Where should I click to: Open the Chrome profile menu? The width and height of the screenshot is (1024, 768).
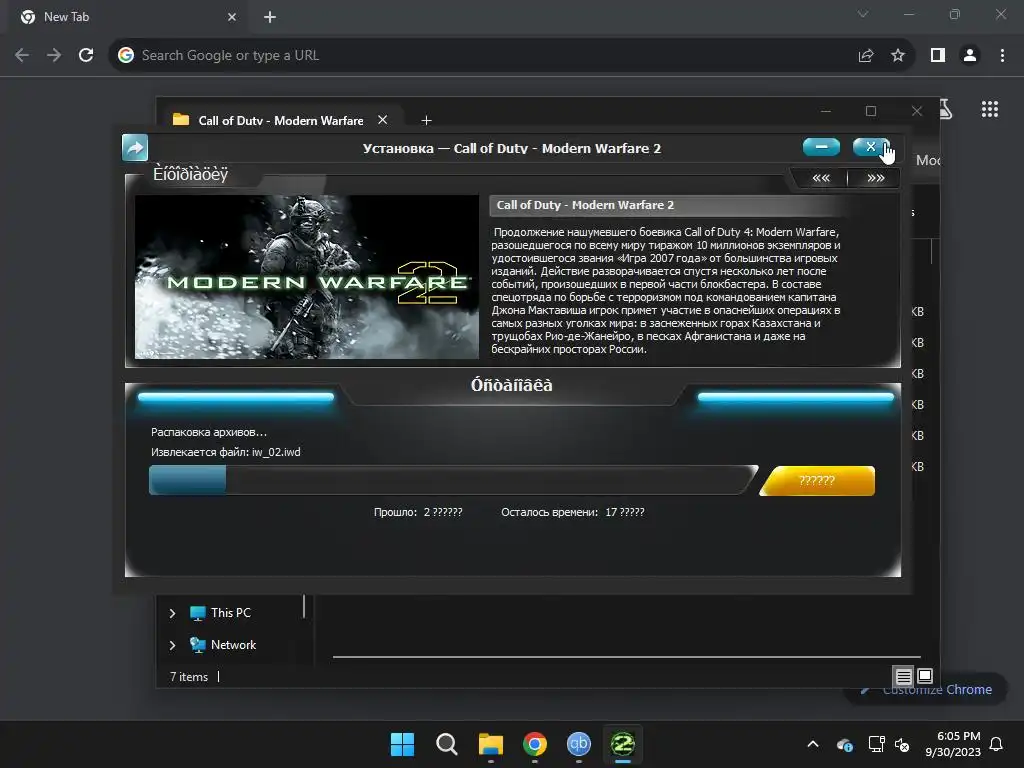coord(970,56)
